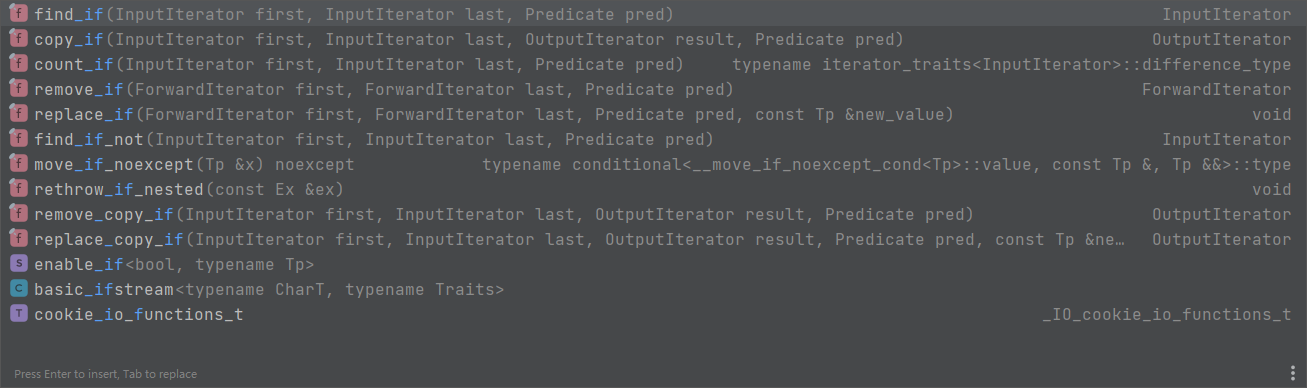Select the remove_if completion suggestion
The image size is (1307, 388).
653,90
